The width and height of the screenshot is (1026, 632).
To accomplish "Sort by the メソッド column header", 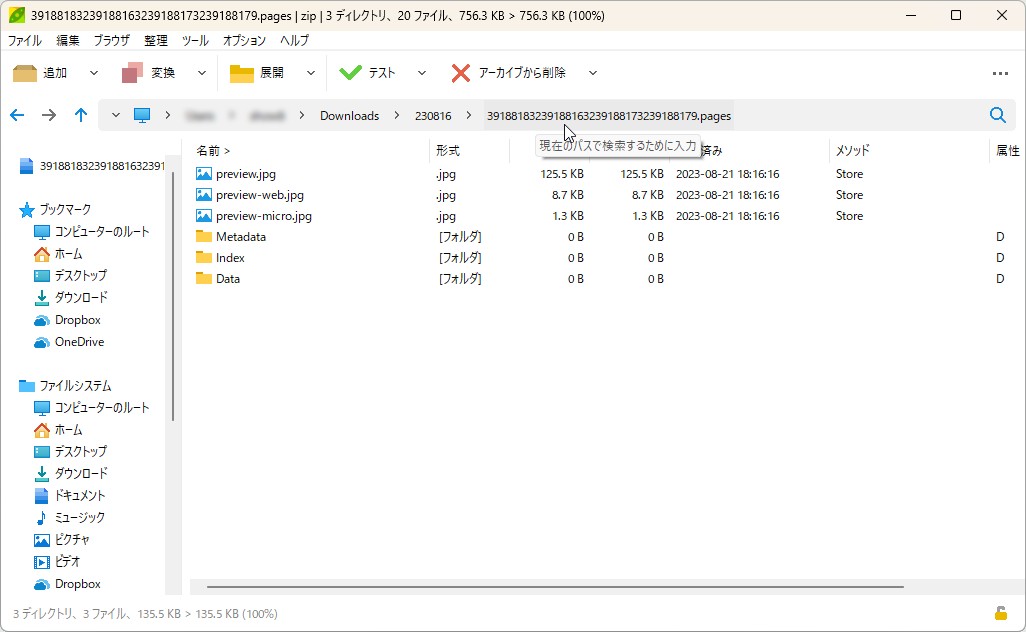I will tap(853, 151).
